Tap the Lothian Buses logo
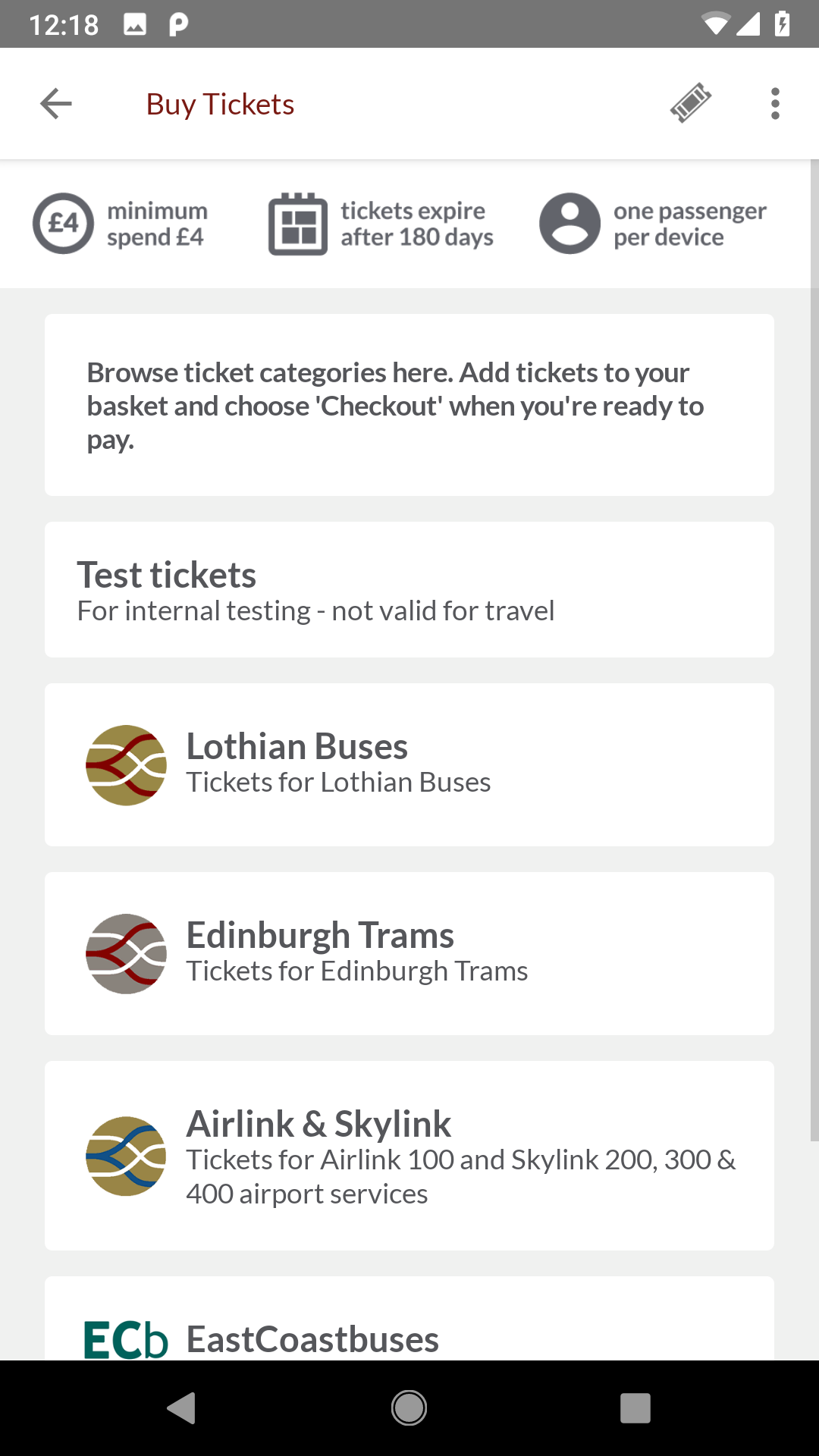 click(x=126, y=765)
